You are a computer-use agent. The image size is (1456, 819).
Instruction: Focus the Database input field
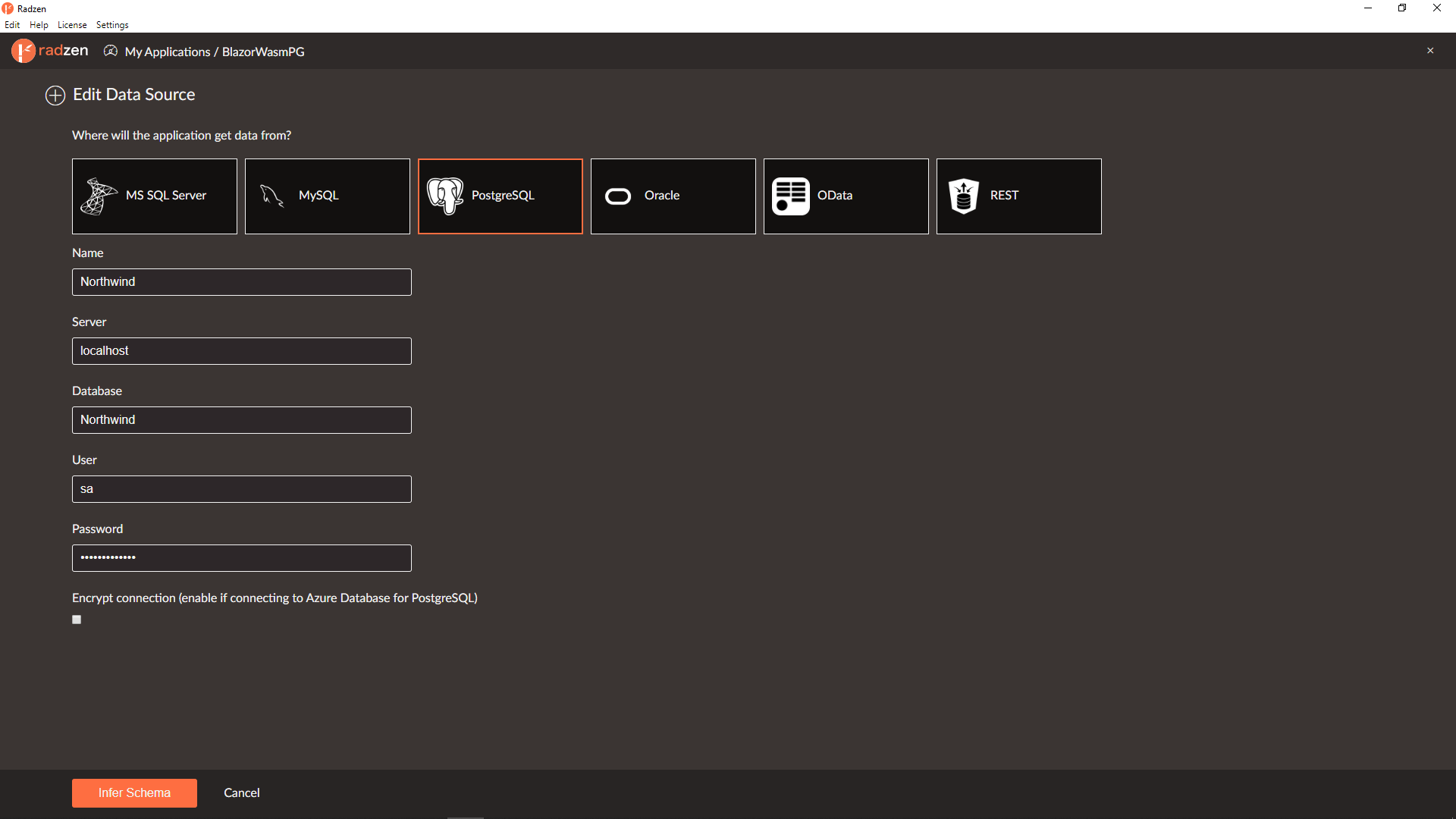click(x=242, y=420)
